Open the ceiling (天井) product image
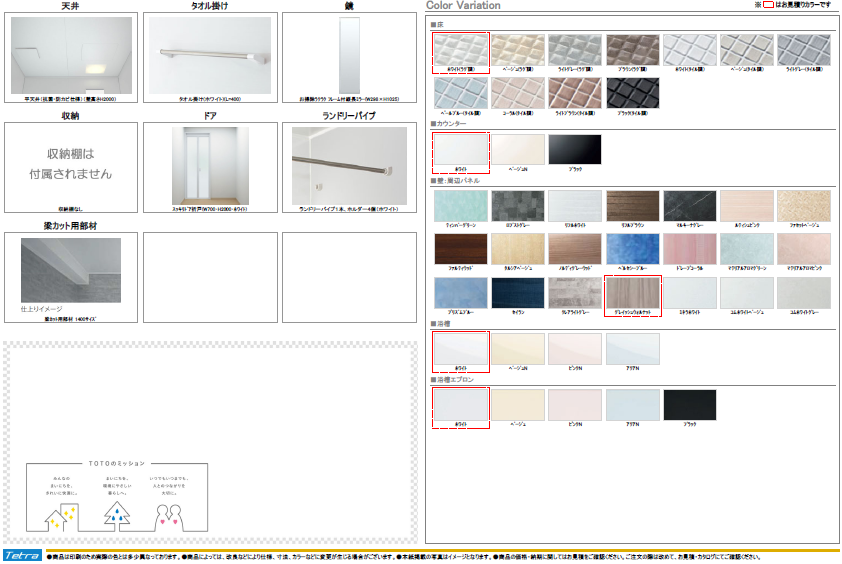The image size is (842, 564). coord(70,56)
